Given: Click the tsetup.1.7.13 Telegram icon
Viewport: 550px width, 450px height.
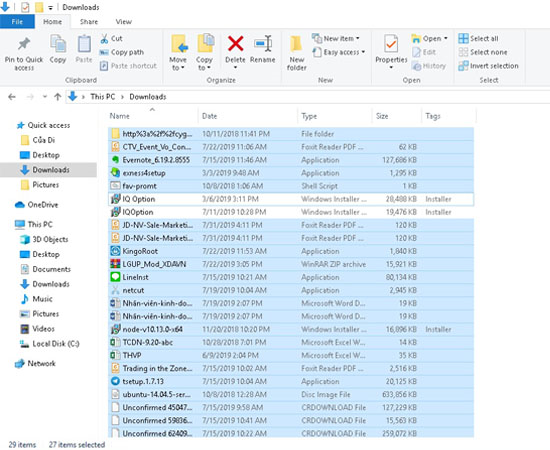Looking at the screenshot, I should (x=115, y=381).
